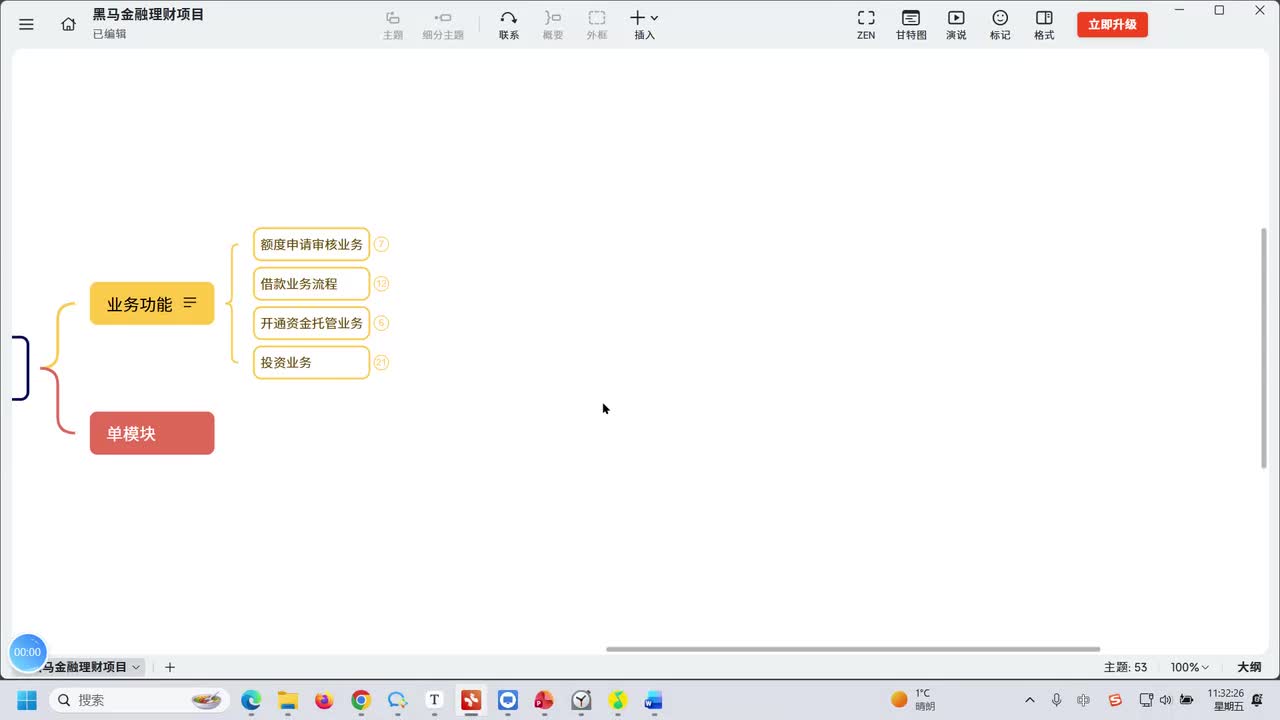Open the WPS/Word icon on taskbar
This screenshot has height=720, width=1280.
[654, 700]
